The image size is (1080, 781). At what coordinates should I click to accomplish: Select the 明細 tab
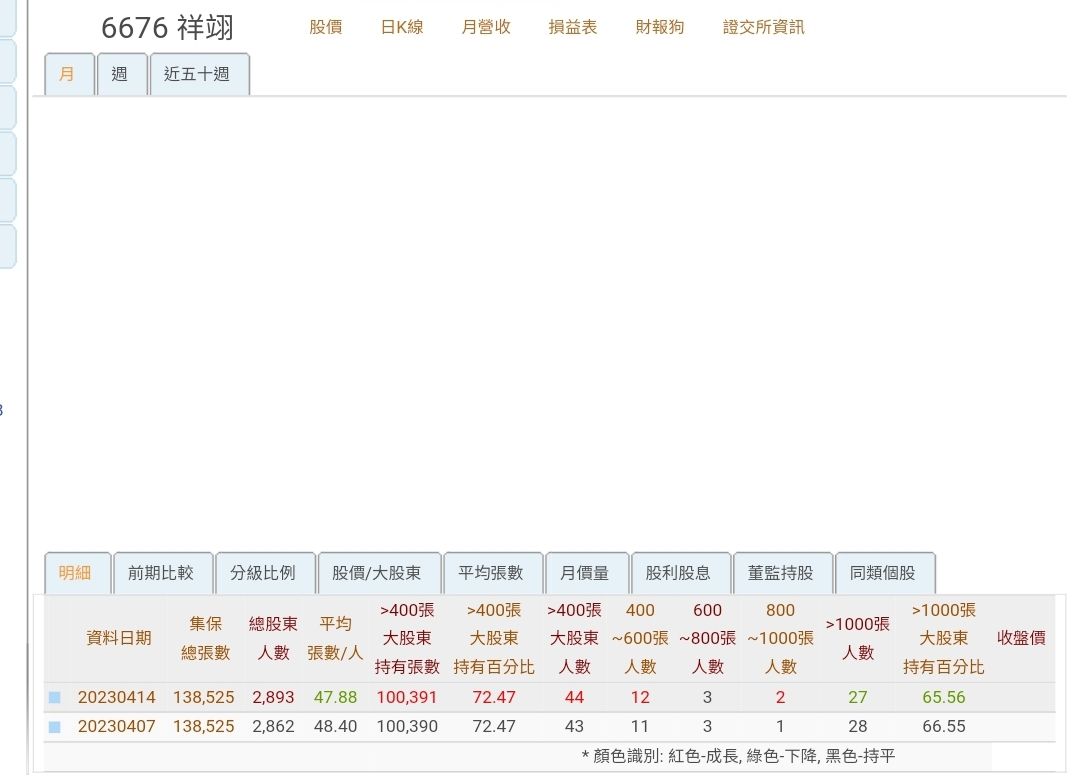(x=76, y=573)
